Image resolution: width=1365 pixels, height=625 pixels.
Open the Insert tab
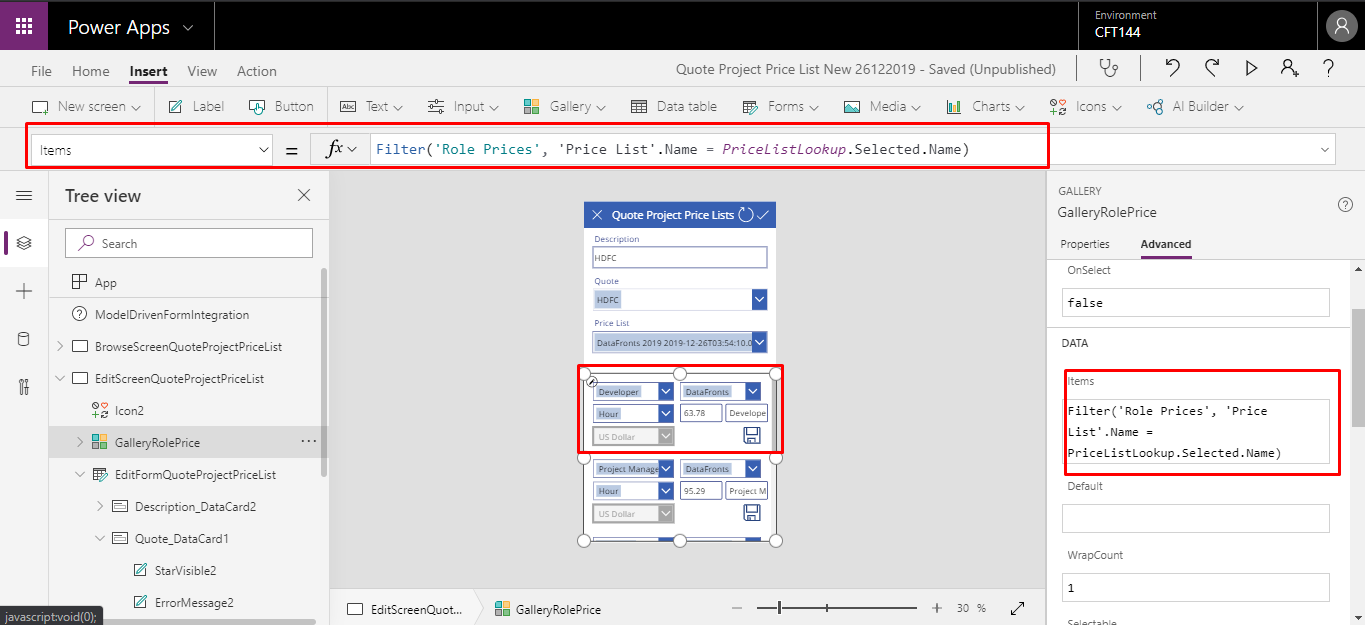point(149,71)
